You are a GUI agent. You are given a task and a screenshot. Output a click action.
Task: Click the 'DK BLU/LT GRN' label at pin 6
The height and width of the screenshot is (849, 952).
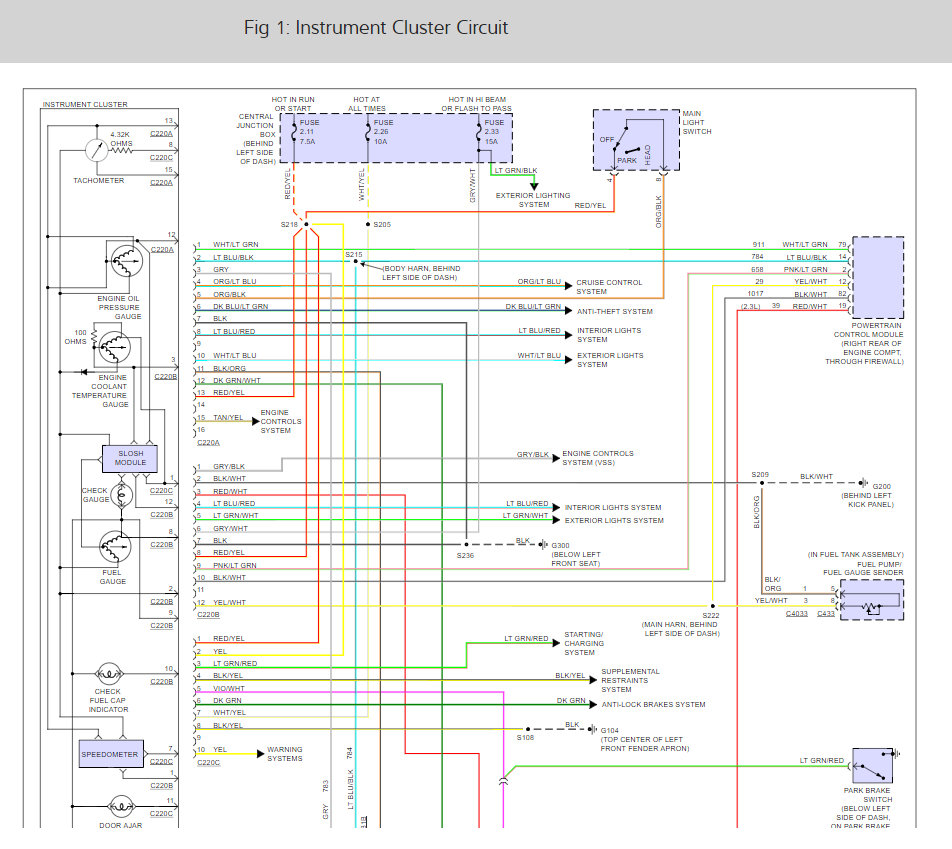coord(240,307)
